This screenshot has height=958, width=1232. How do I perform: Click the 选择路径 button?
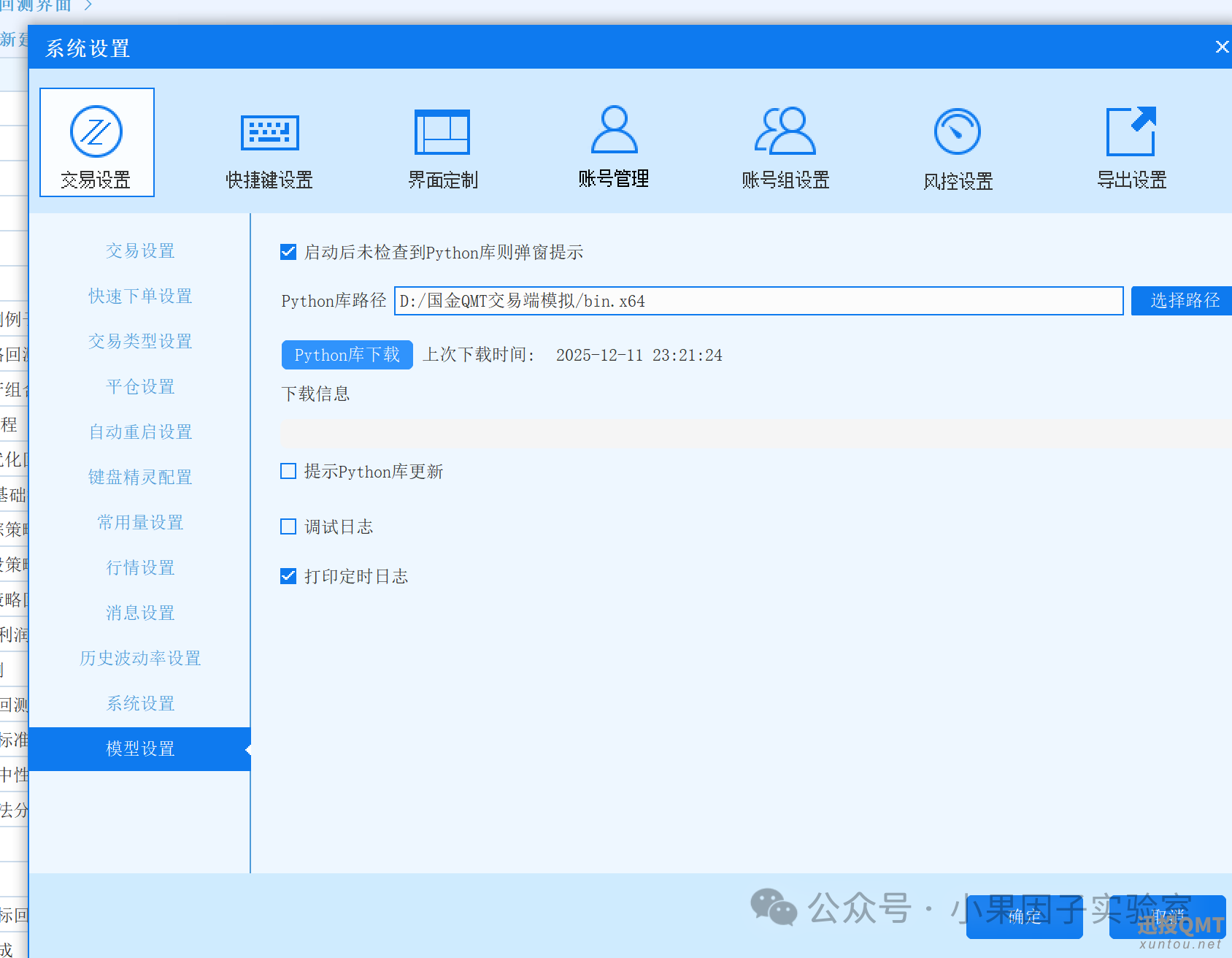click(x=1184, y=301)
